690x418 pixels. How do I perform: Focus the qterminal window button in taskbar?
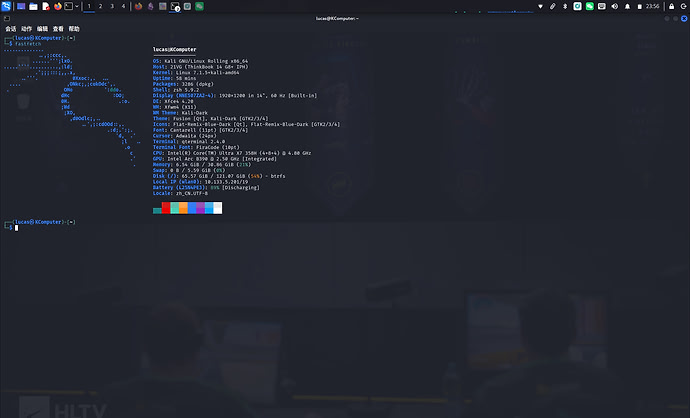175,7
